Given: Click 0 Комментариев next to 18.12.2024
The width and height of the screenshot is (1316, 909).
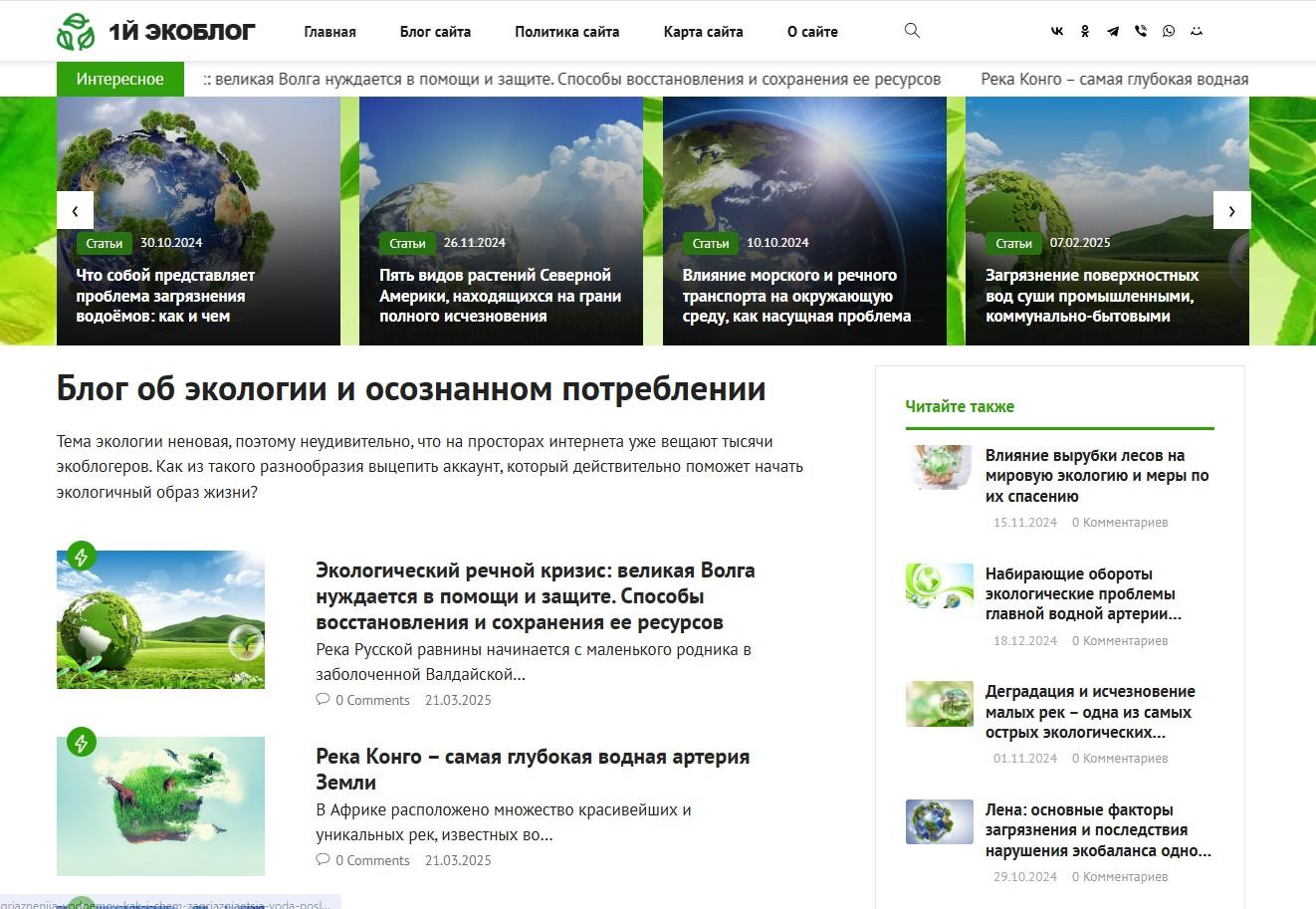Looking at the screenshot, I should (1120, 641).
